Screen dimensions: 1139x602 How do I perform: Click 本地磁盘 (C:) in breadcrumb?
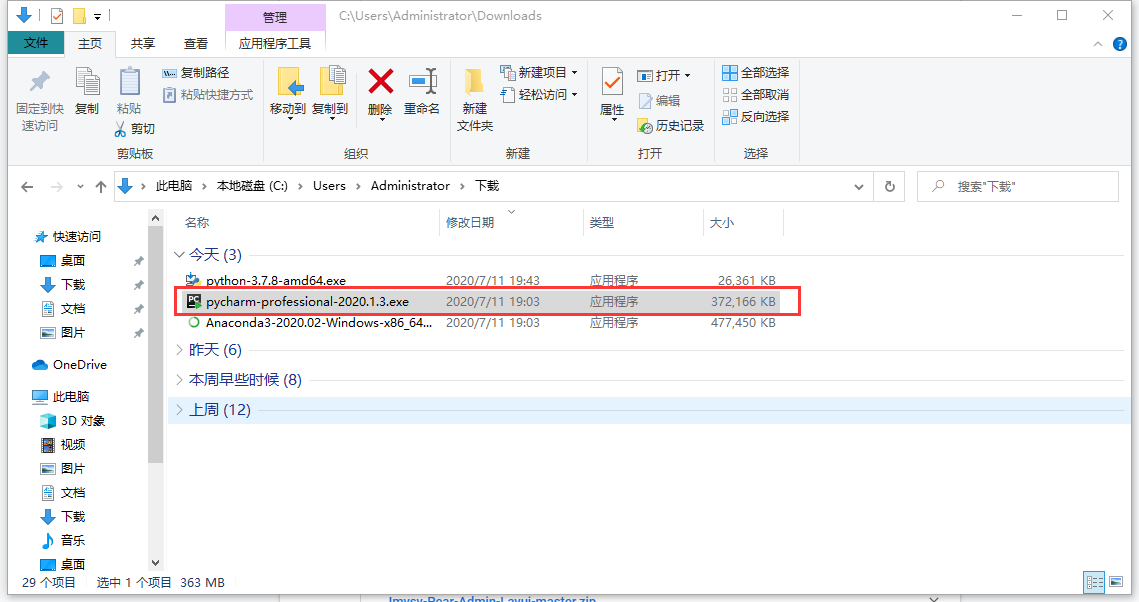(x=252, y=186)
